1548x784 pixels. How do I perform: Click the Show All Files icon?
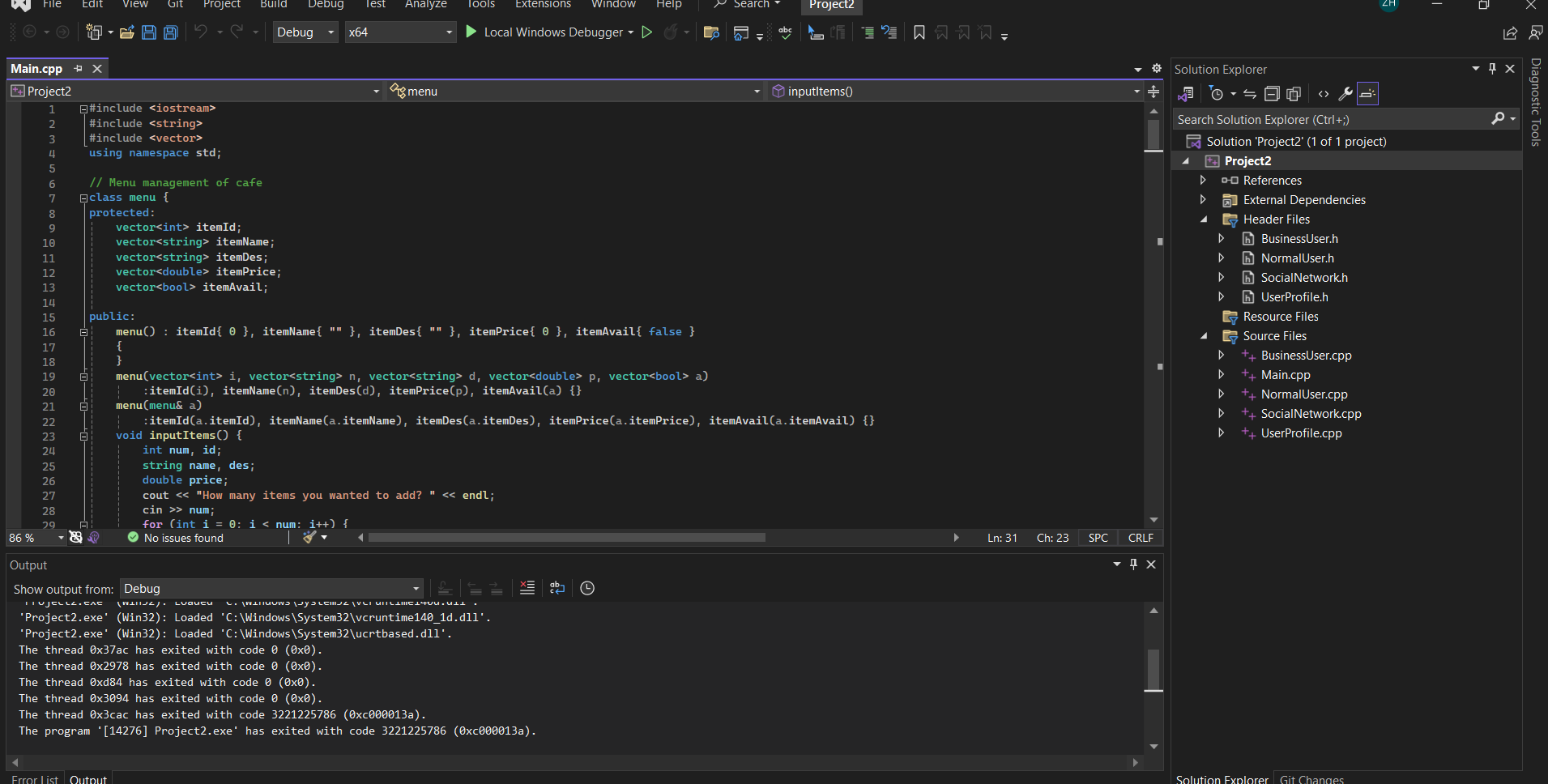(x=1294, y=94)
